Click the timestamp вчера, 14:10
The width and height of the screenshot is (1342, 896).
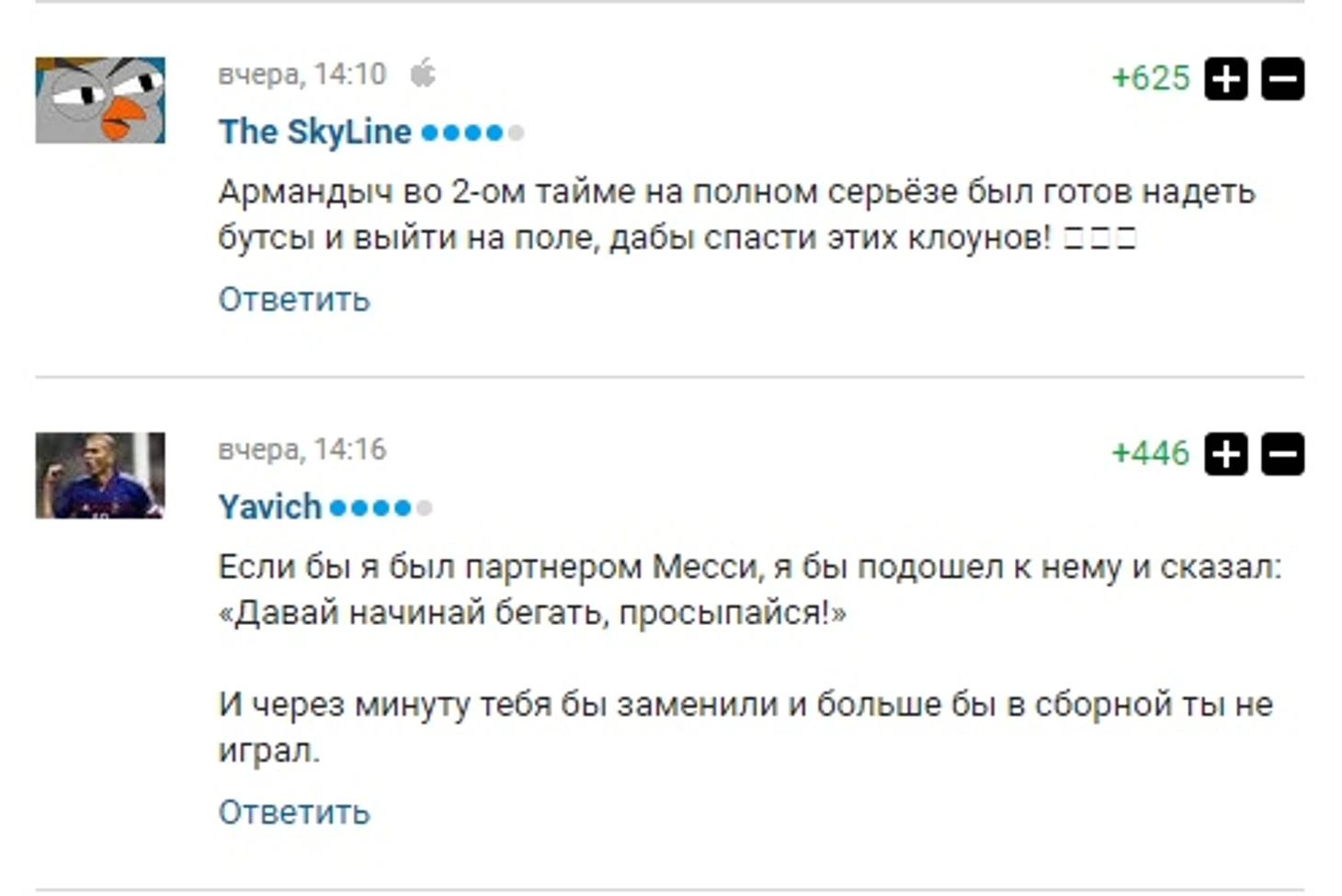click(302, 74)
